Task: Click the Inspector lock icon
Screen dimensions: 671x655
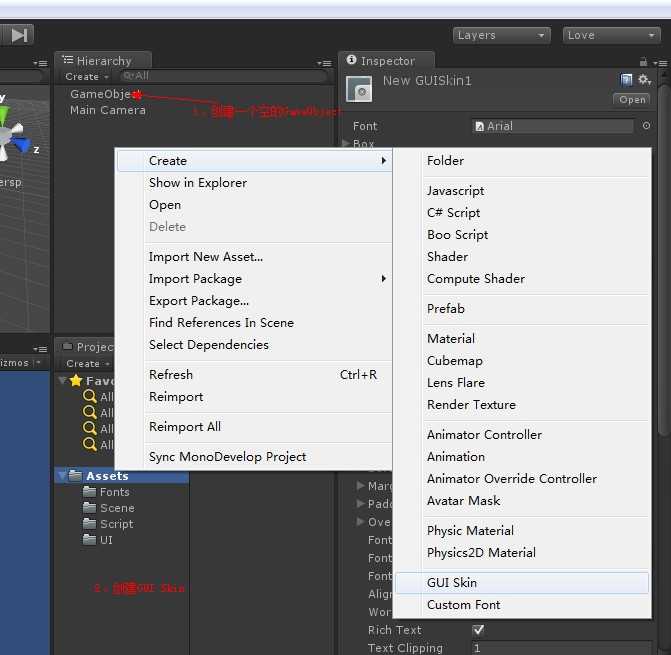Action: pos(643,62)
